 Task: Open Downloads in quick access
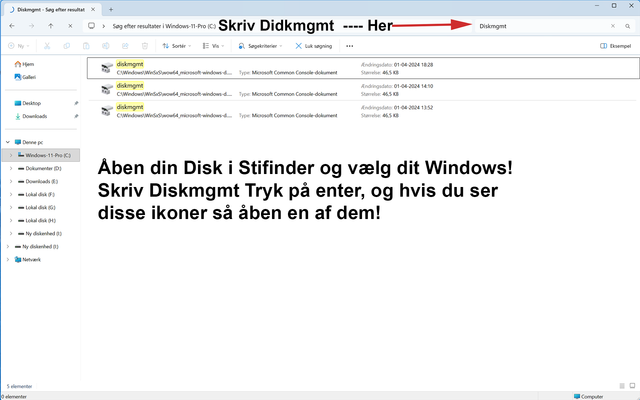tap(31, 116)
